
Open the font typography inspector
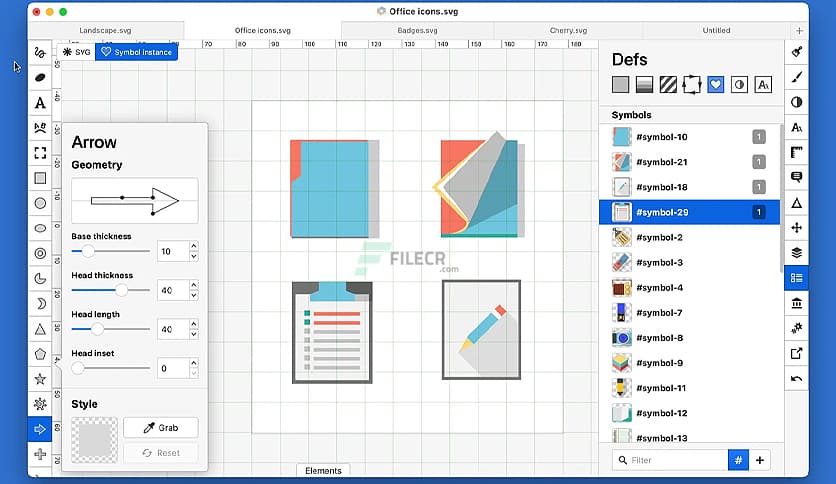[797, 127]
